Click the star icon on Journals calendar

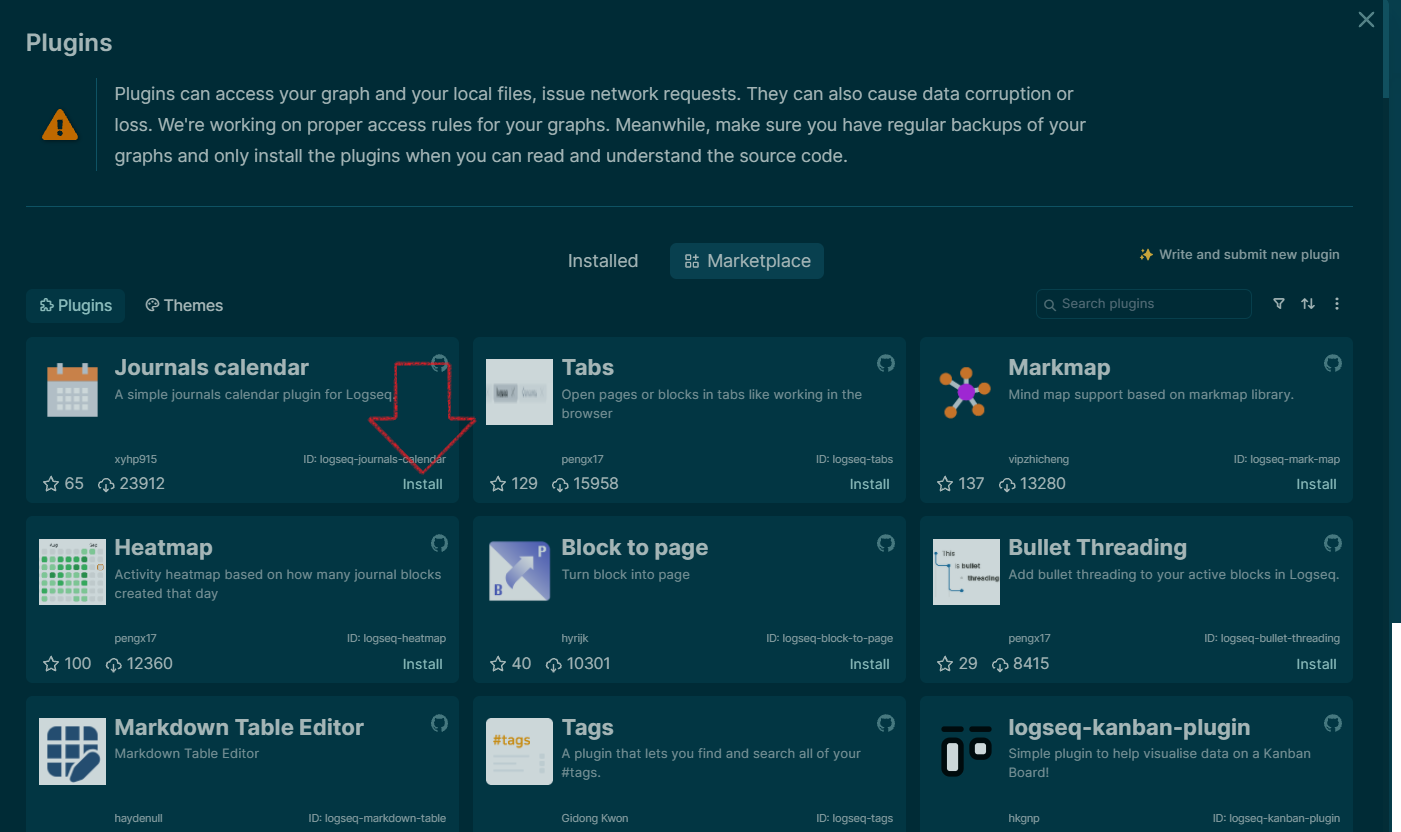pos(51,484)
